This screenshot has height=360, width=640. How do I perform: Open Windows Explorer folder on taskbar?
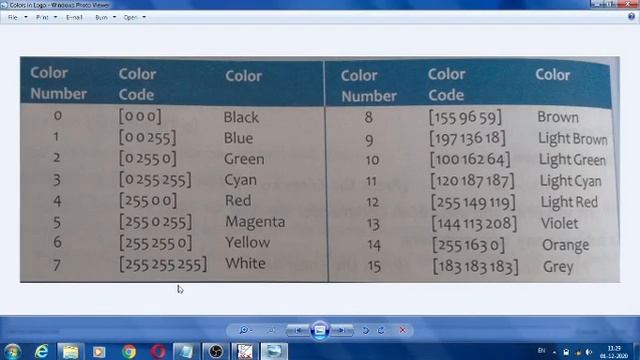tap(70, 351)
